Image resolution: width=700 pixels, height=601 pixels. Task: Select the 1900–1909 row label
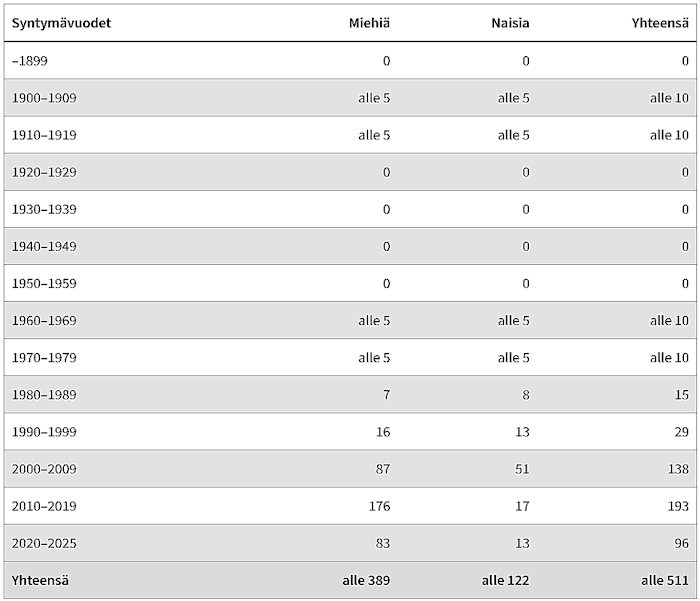(x=44, y=98)
